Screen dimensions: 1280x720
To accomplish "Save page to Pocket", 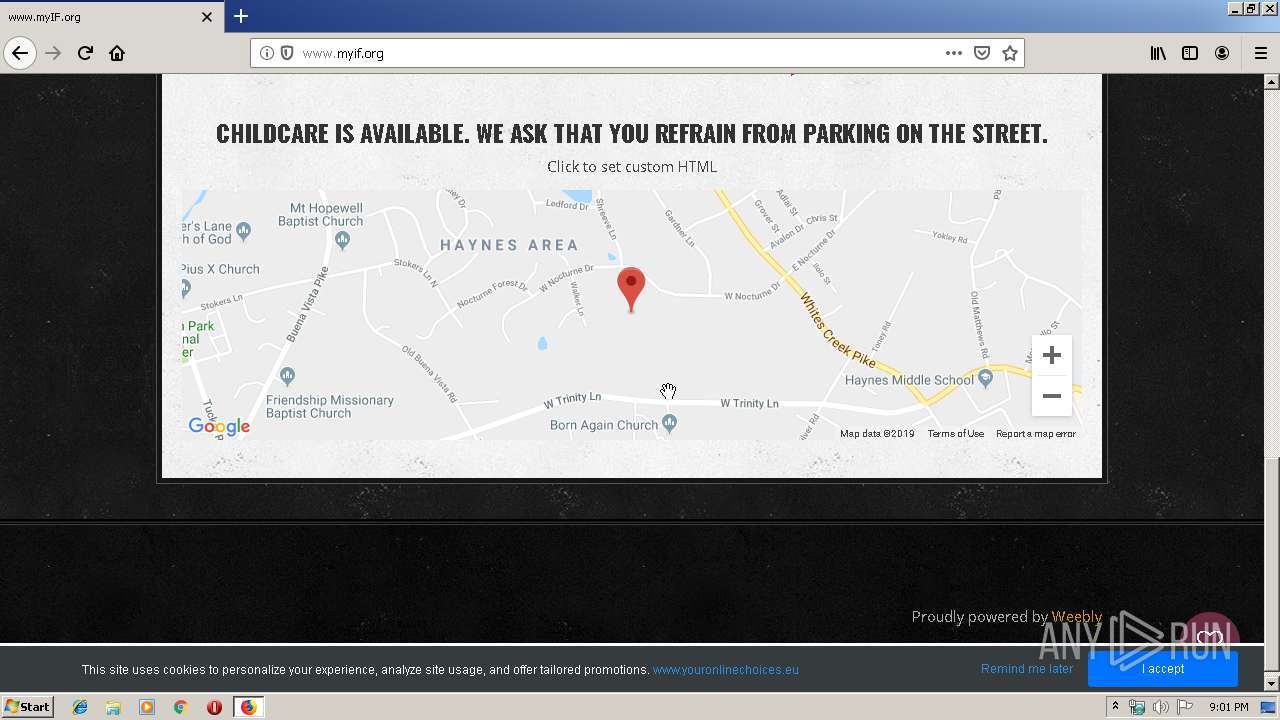I will click(x=982, y=53).
